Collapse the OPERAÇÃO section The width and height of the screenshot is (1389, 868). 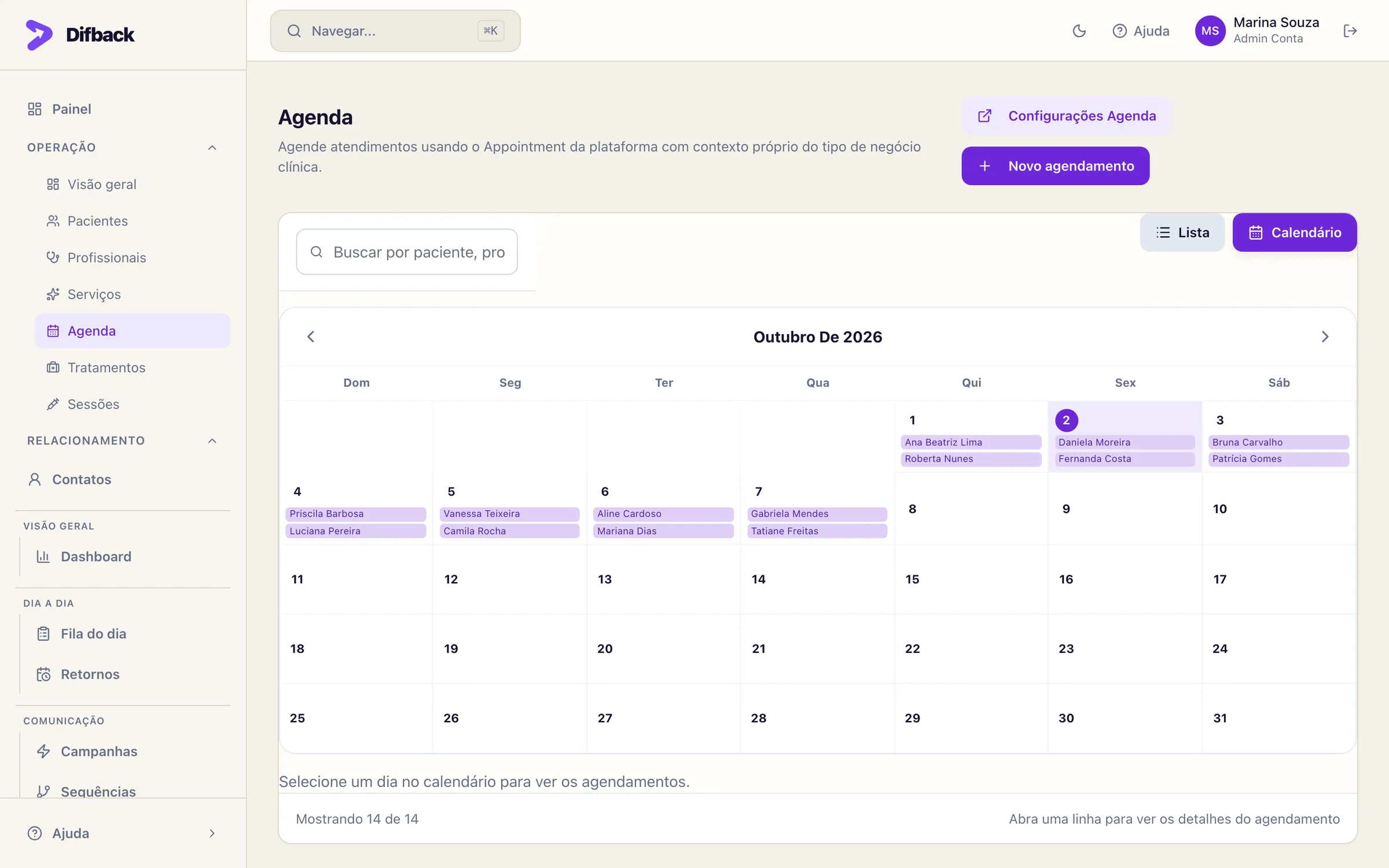click(x=212, y=148)
